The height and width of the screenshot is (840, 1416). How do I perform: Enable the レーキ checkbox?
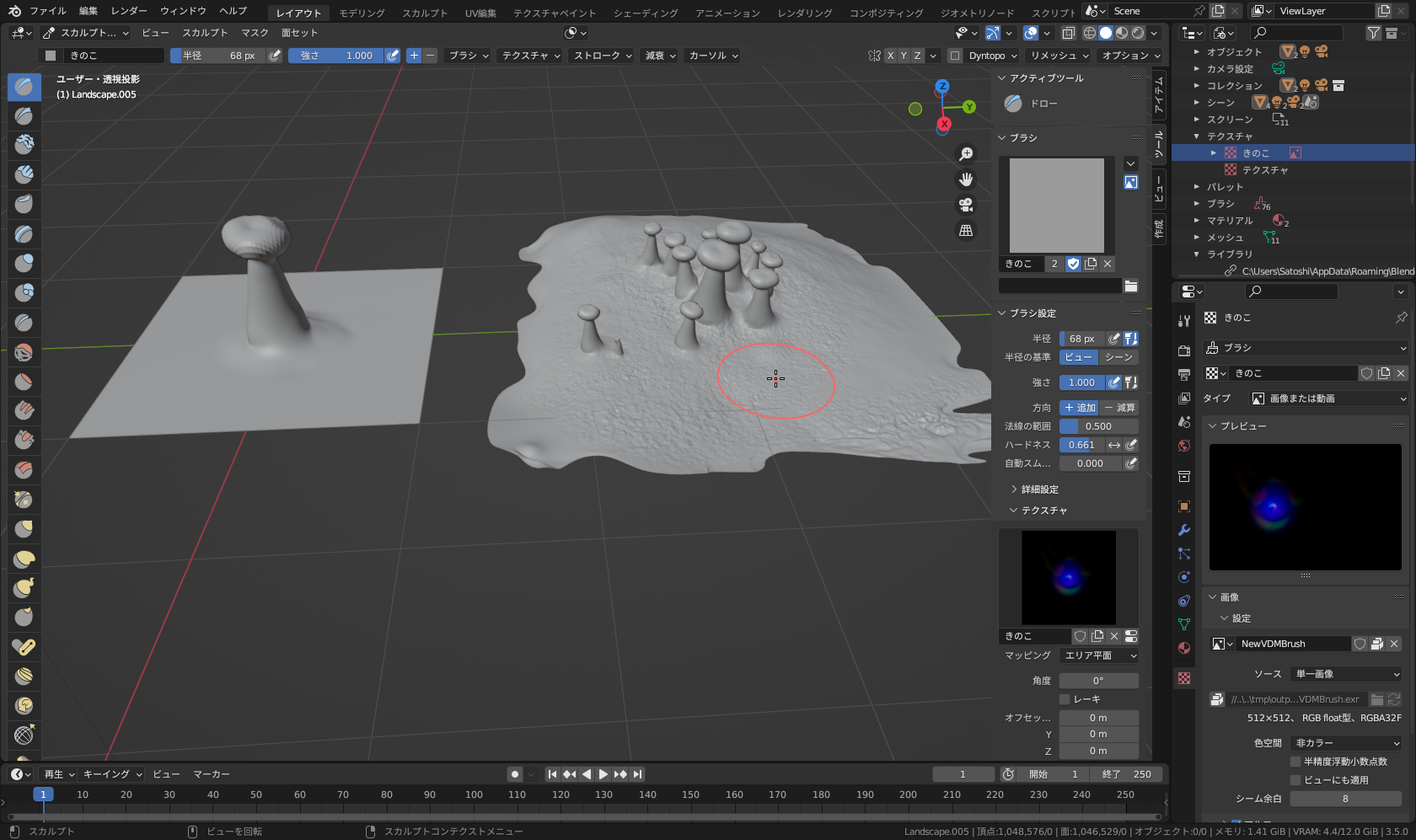[1065, 699]
